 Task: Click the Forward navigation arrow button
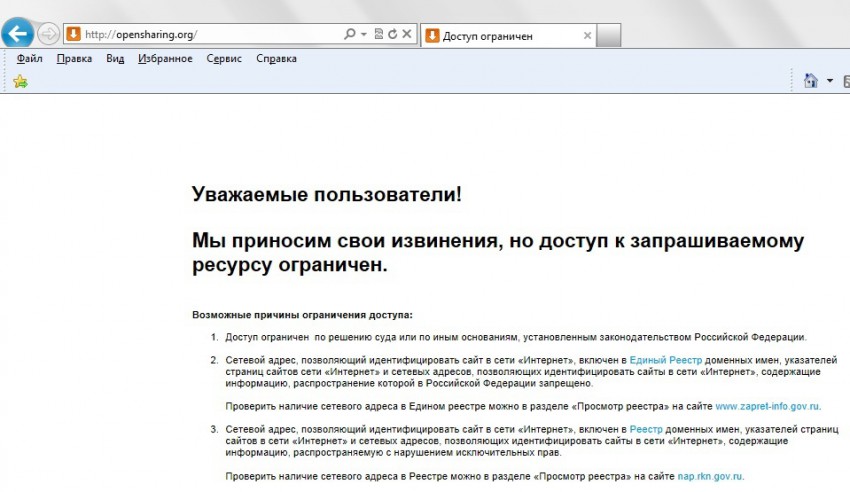(47, 35)
